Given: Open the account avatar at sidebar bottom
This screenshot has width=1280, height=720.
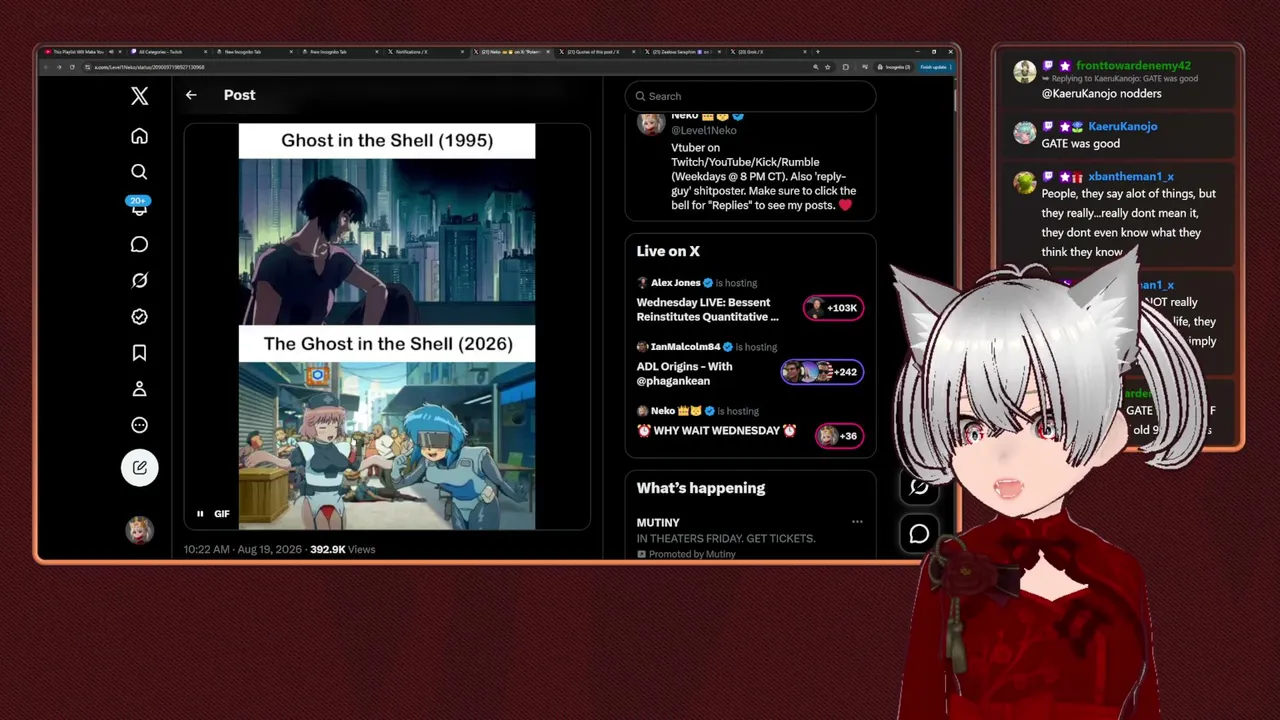Looking at the screenshot, I should tap(139, 530).
